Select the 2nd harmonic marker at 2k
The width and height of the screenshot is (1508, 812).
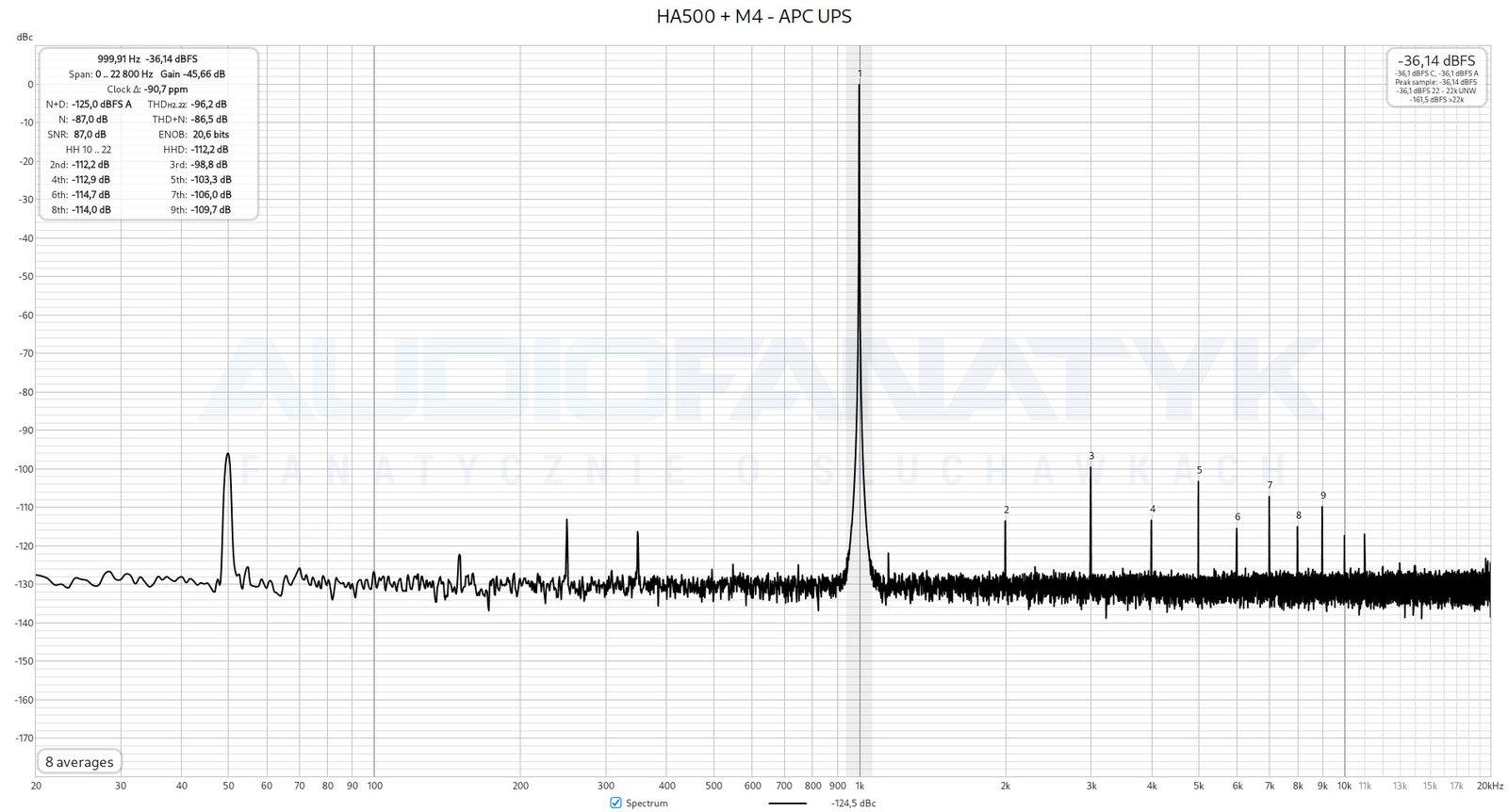(1006, 511)
